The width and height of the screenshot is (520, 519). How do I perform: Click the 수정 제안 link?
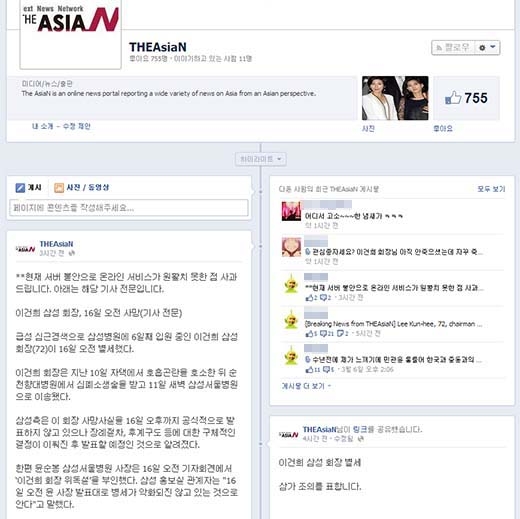tap(77, 126)
